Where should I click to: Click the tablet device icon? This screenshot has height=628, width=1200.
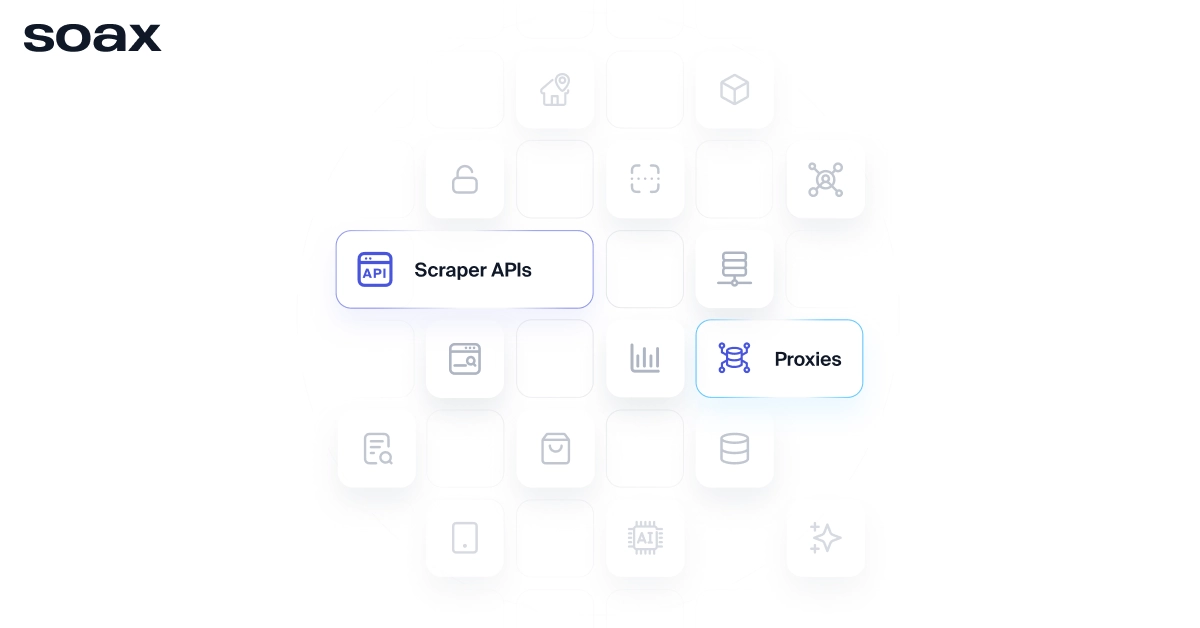point(465,538)
